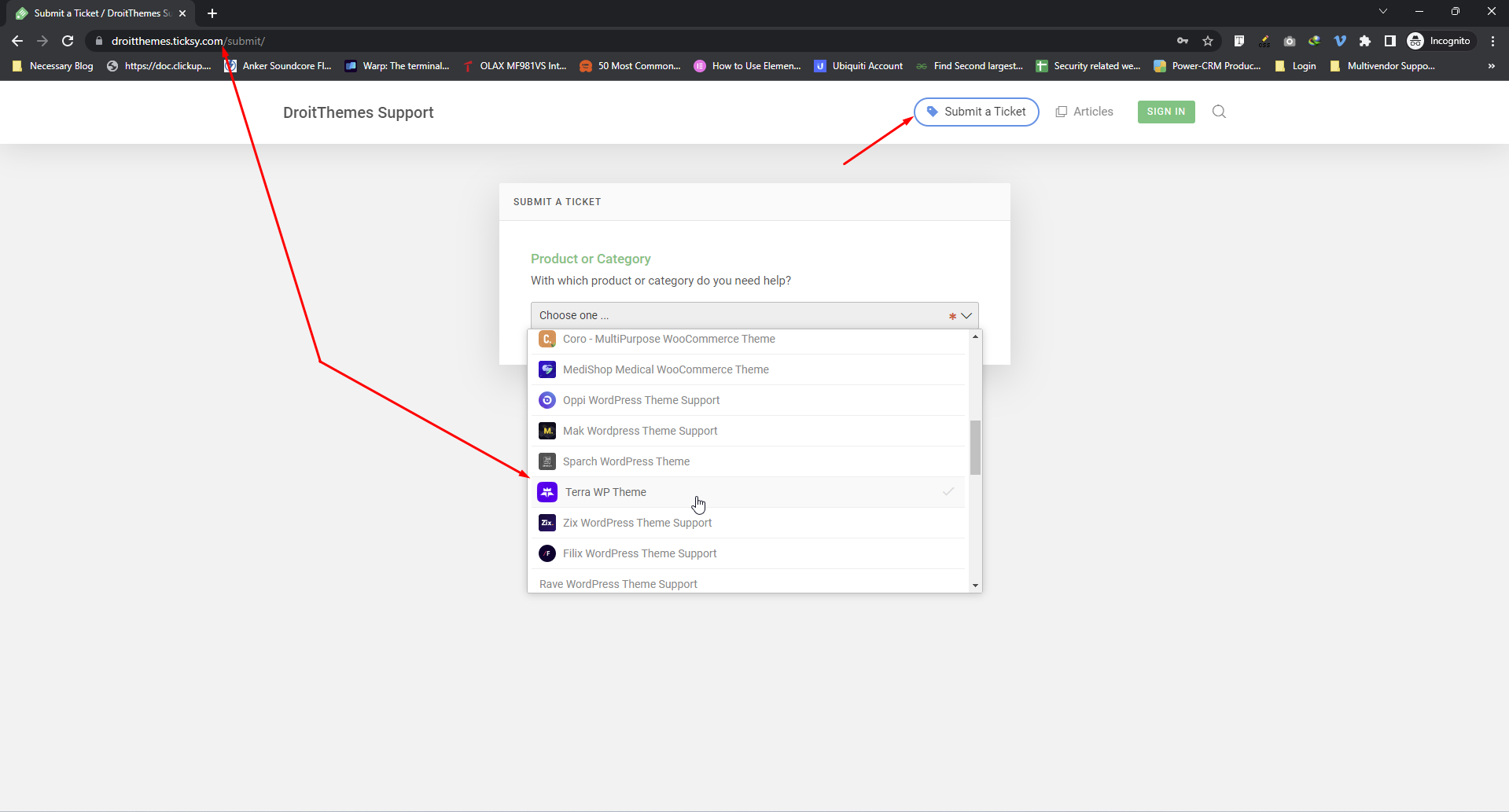Click the DroitThemes Support site title
Image resolution: width=1509 pixels, height=812 pixels.
click(x=358, y=112)
